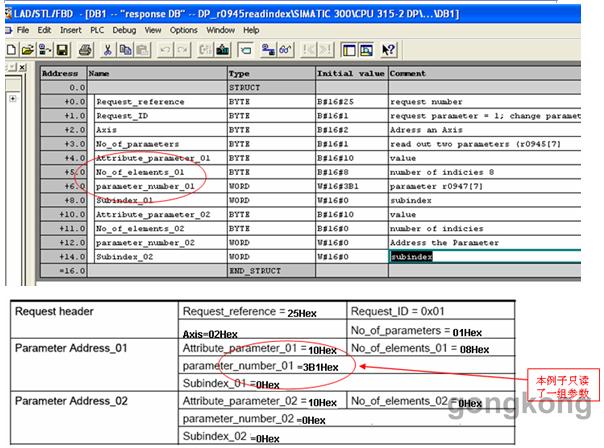Click the highlighted subindex comment field

point(485,257)
